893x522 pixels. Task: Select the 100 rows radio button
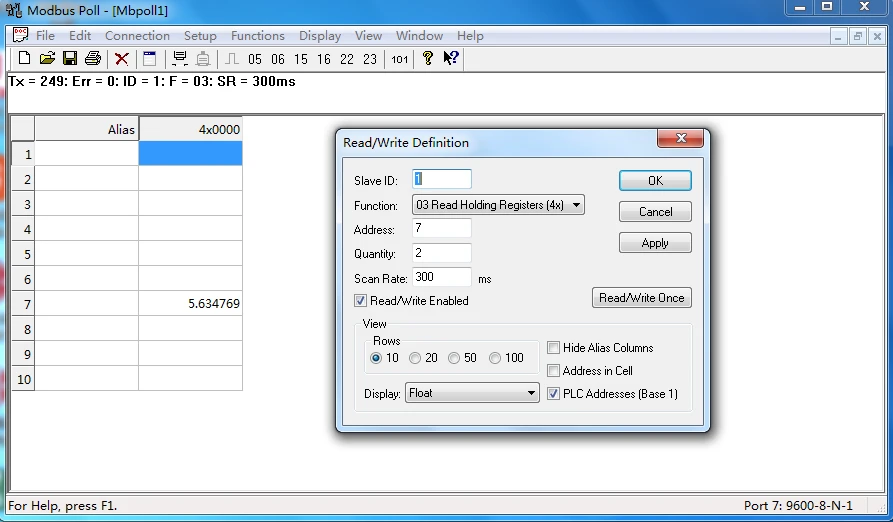(x=495, y=358)
